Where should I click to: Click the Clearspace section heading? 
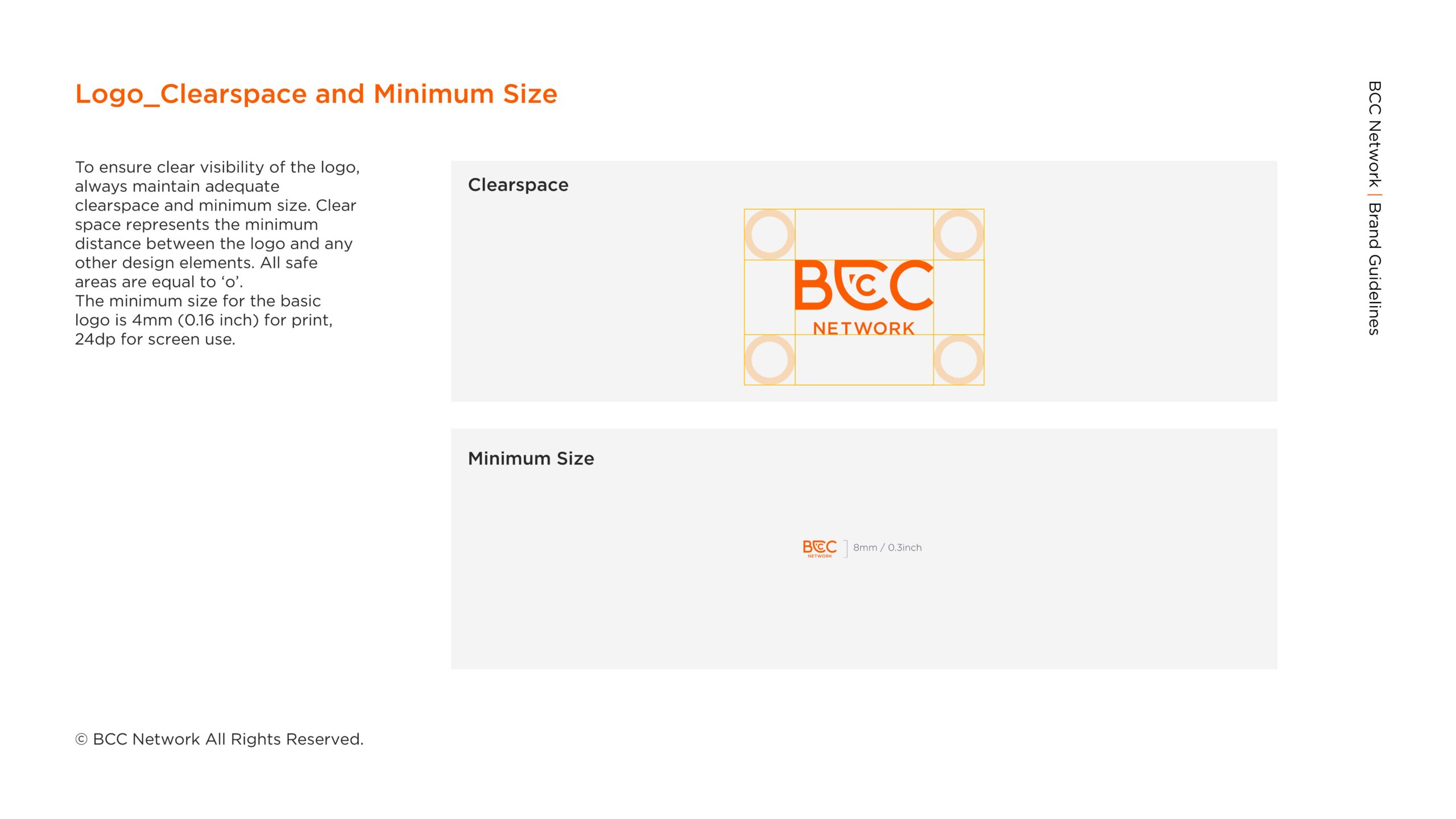click(x=518, y=185)
